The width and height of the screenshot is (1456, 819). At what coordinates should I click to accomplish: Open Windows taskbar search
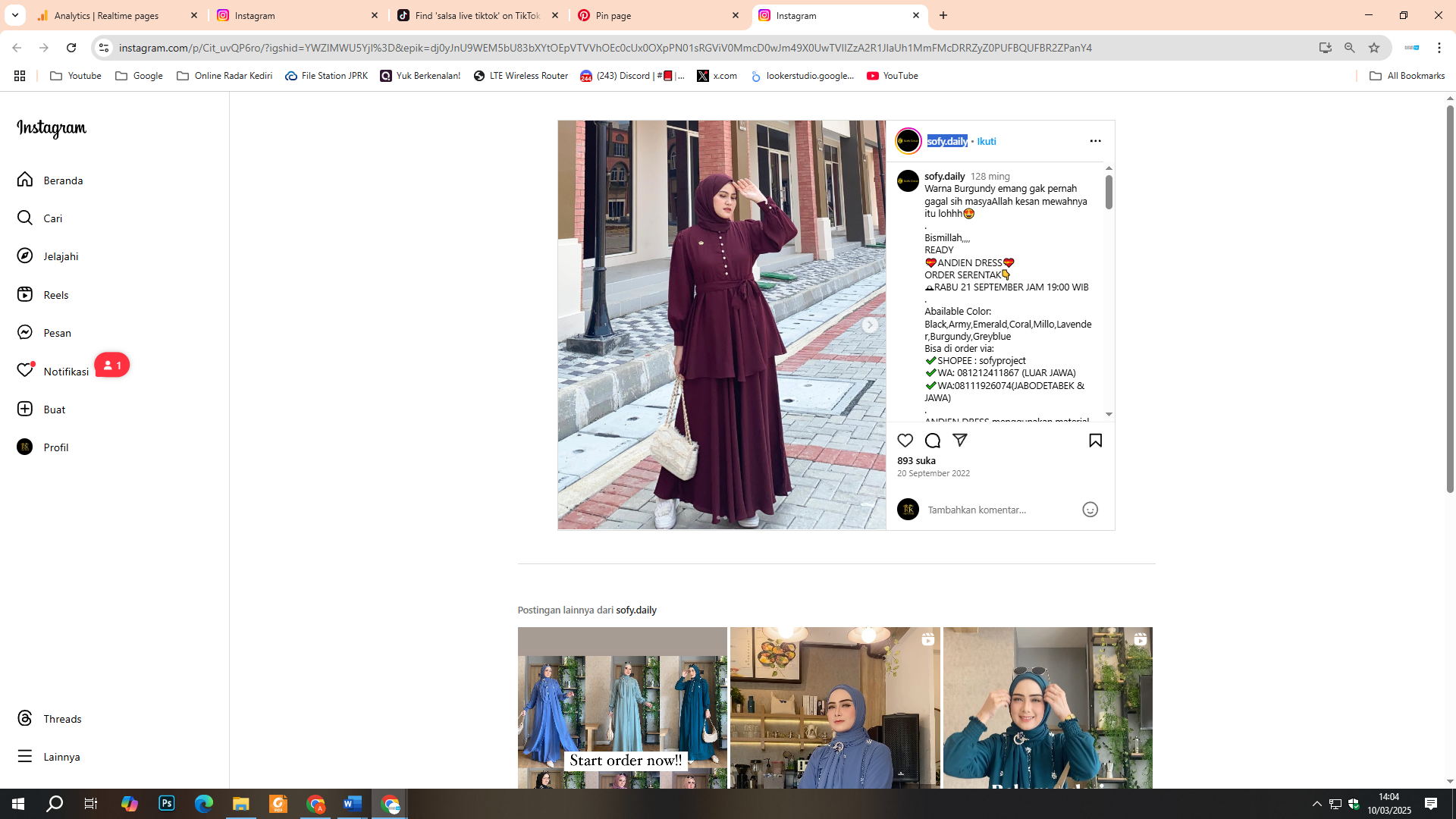coord(55,804)
